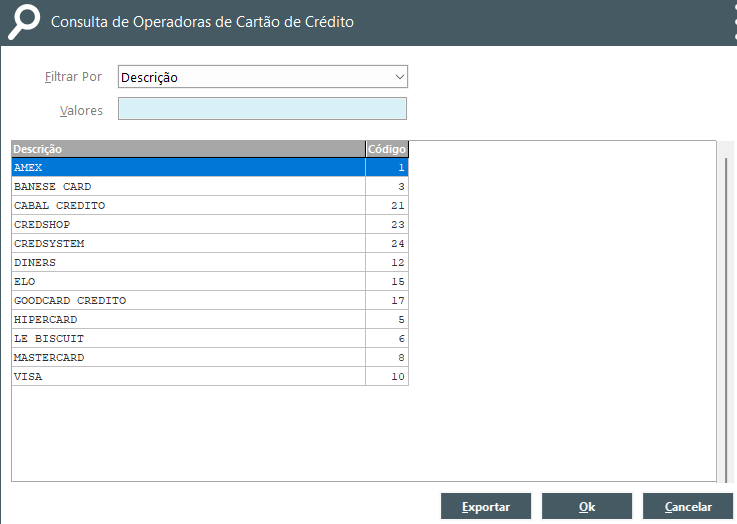The width and height of the screenshot is (737, 524).
Task: Choose the ELO row
Action: point(210,282)
